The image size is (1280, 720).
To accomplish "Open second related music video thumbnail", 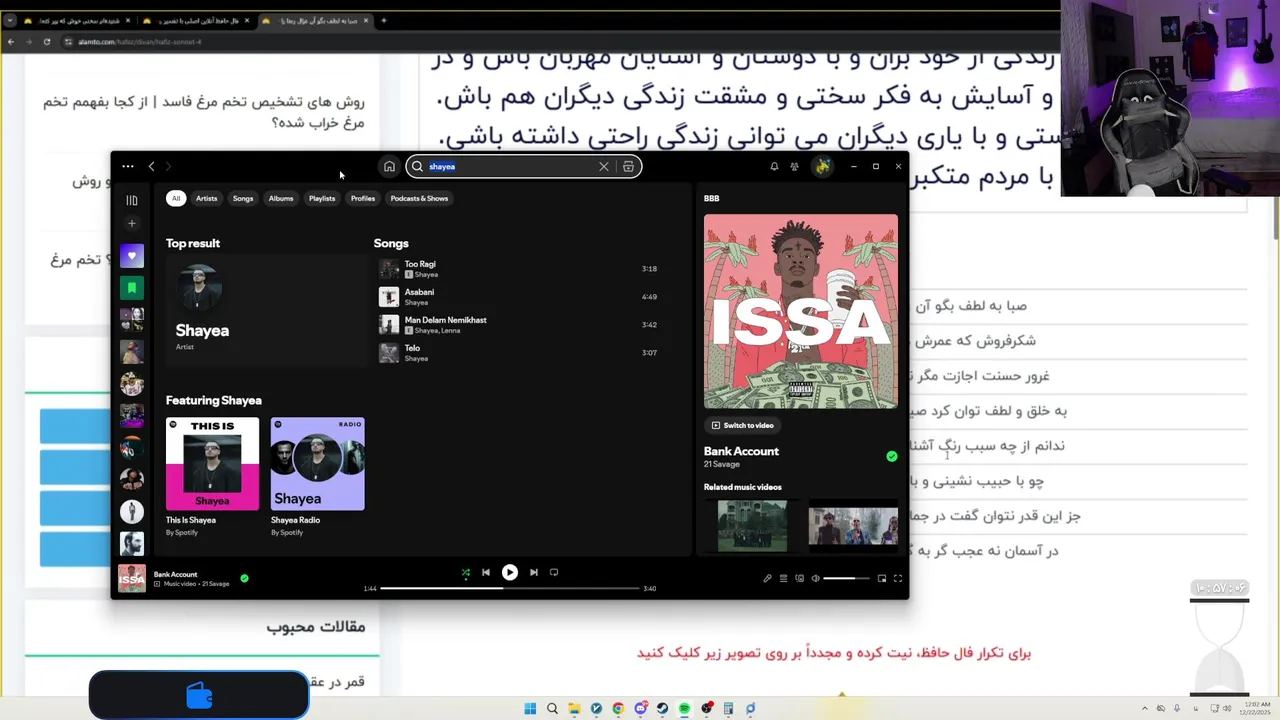I will (853, 524).
